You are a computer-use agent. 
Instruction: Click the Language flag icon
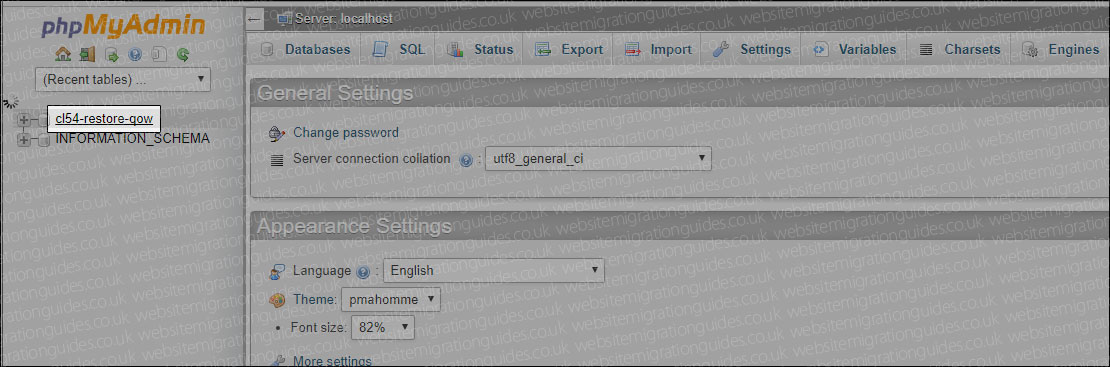277,271
